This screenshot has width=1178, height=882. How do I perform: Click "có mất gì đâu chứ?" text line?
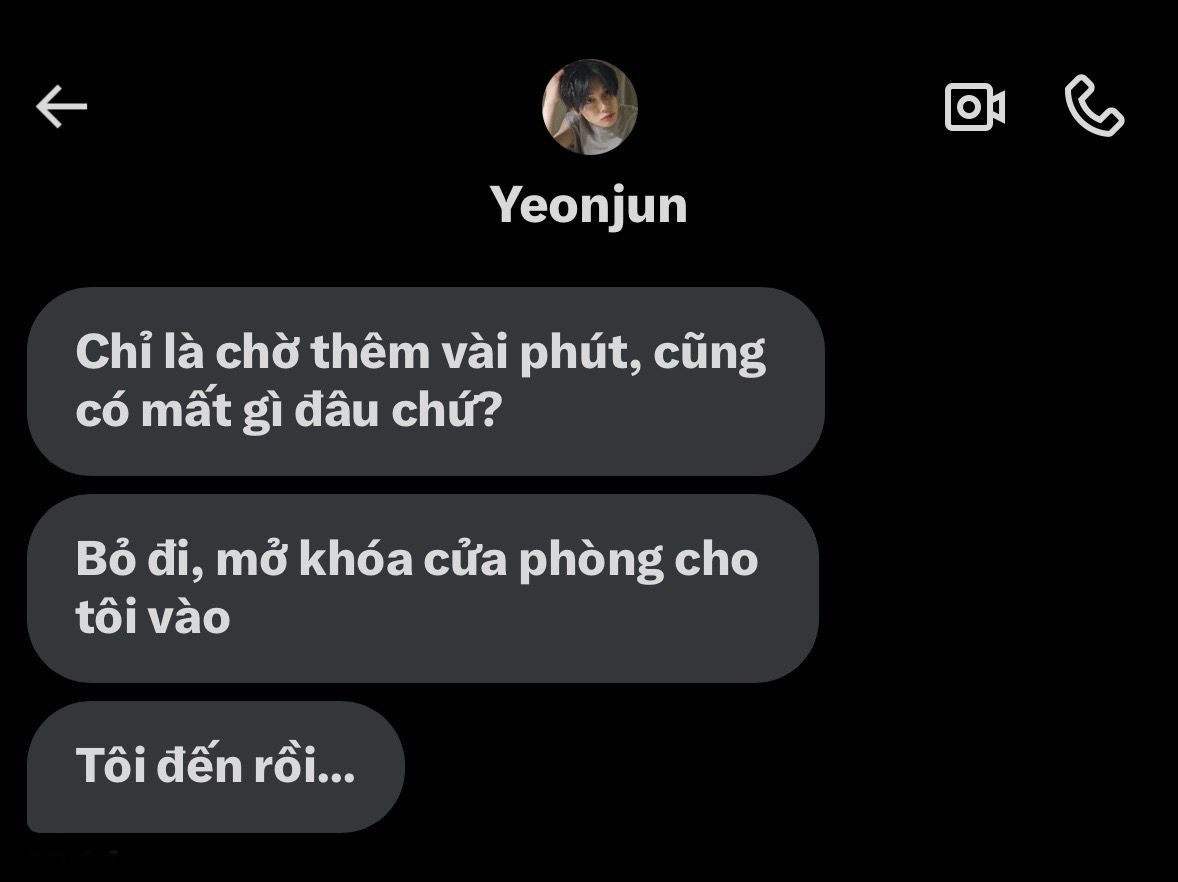(288, 410)
